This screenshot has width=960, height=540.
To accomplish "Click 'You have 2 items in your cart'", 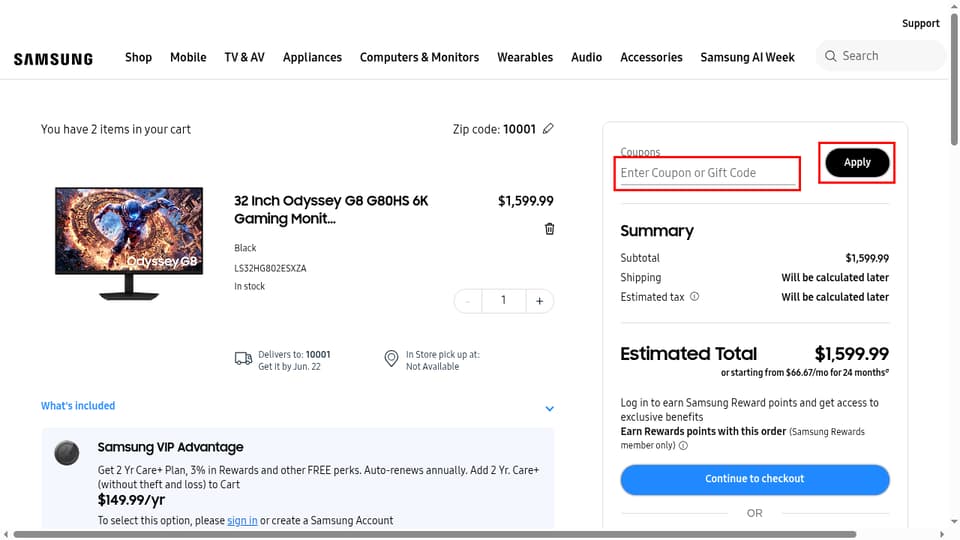I will pos(116,129).
